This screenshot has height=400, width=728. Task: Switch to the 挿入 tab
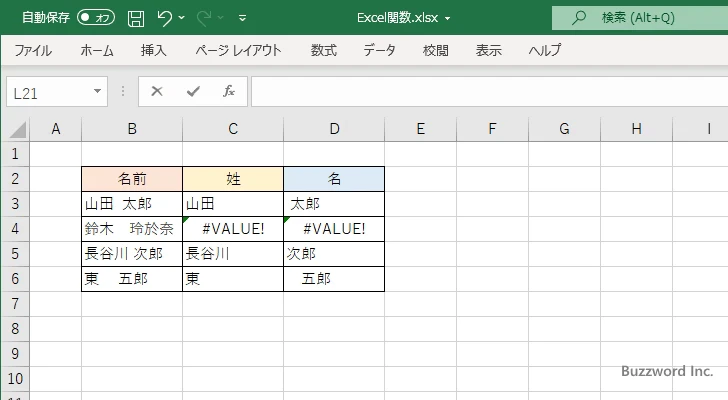click(154, 50)
